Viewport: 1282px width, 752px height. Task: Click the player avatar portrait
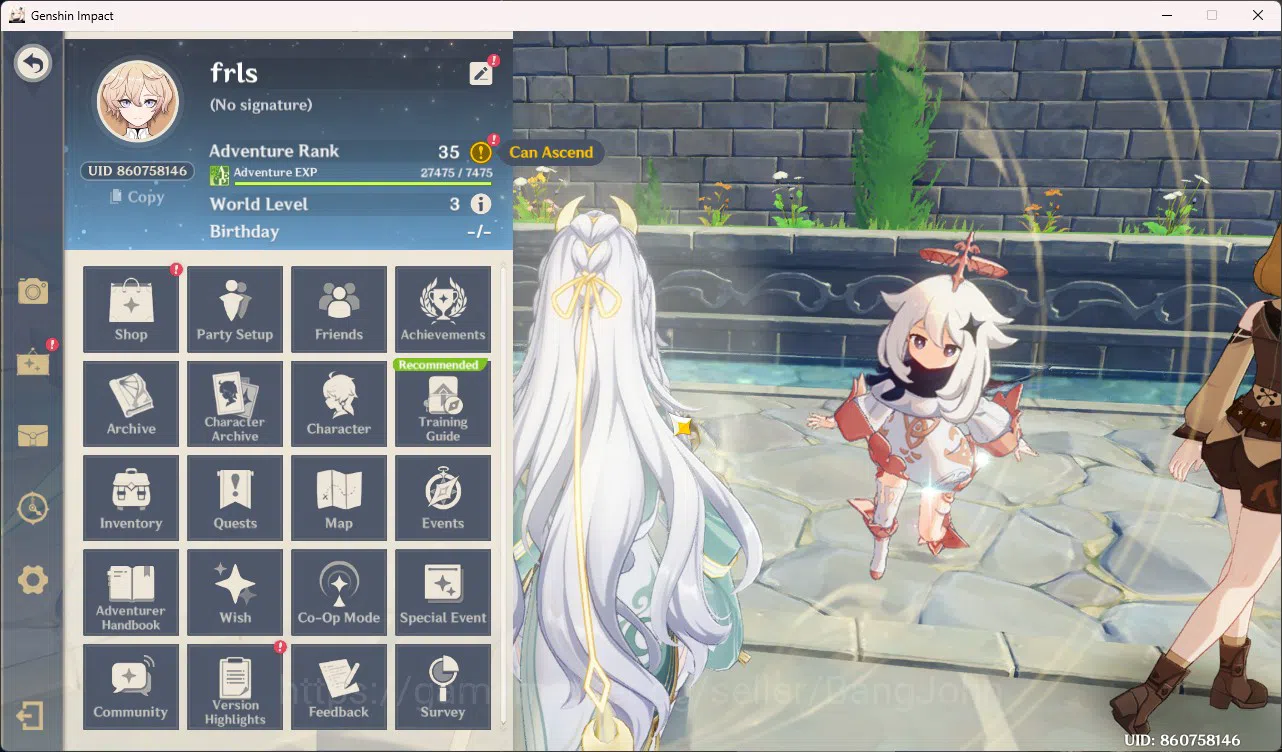coord(137,103)
